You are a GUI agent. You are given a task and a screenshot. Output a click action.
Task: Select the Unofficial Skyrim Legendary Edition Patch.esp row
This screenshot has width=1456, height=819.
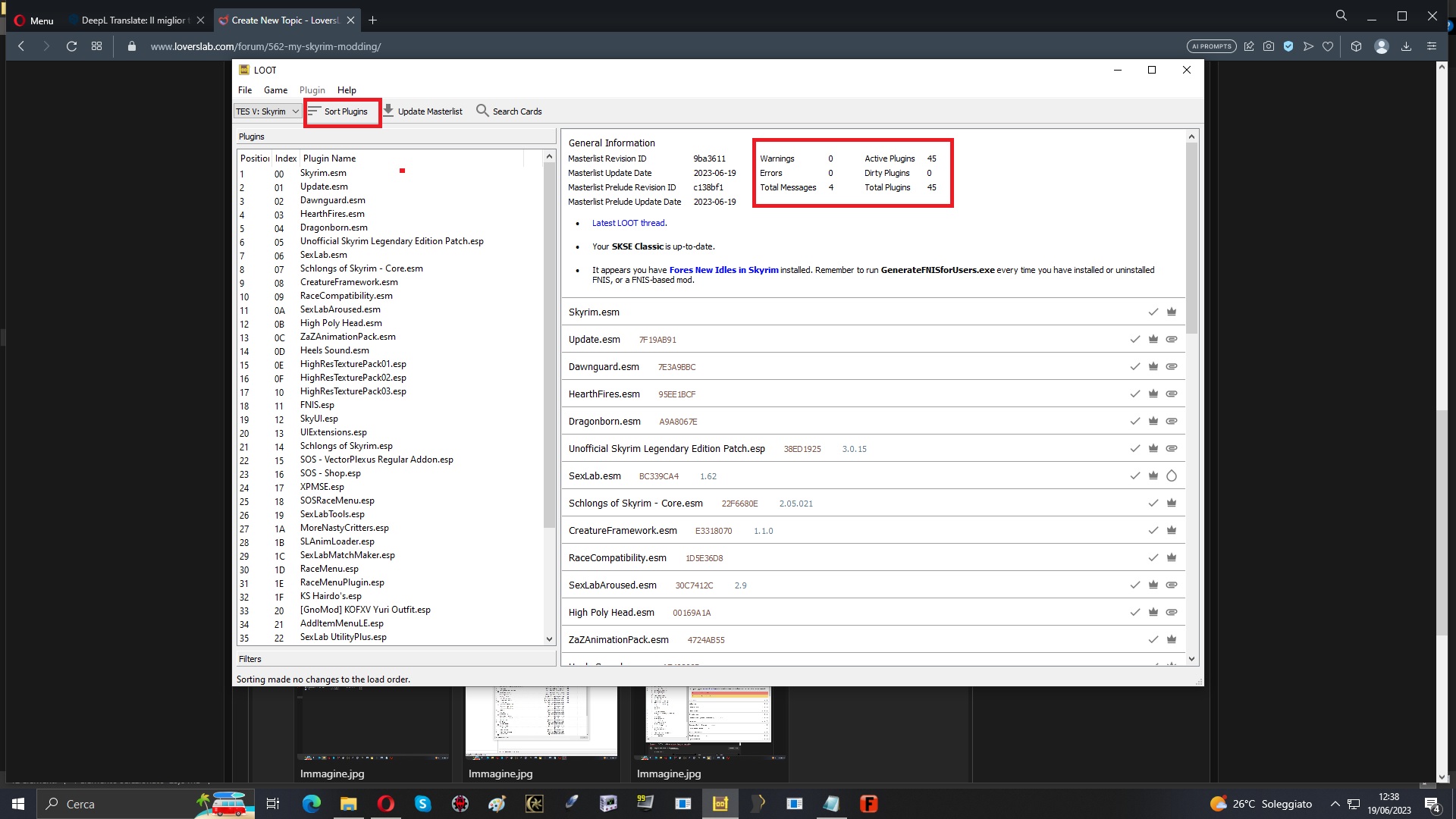tap(390, 242)
